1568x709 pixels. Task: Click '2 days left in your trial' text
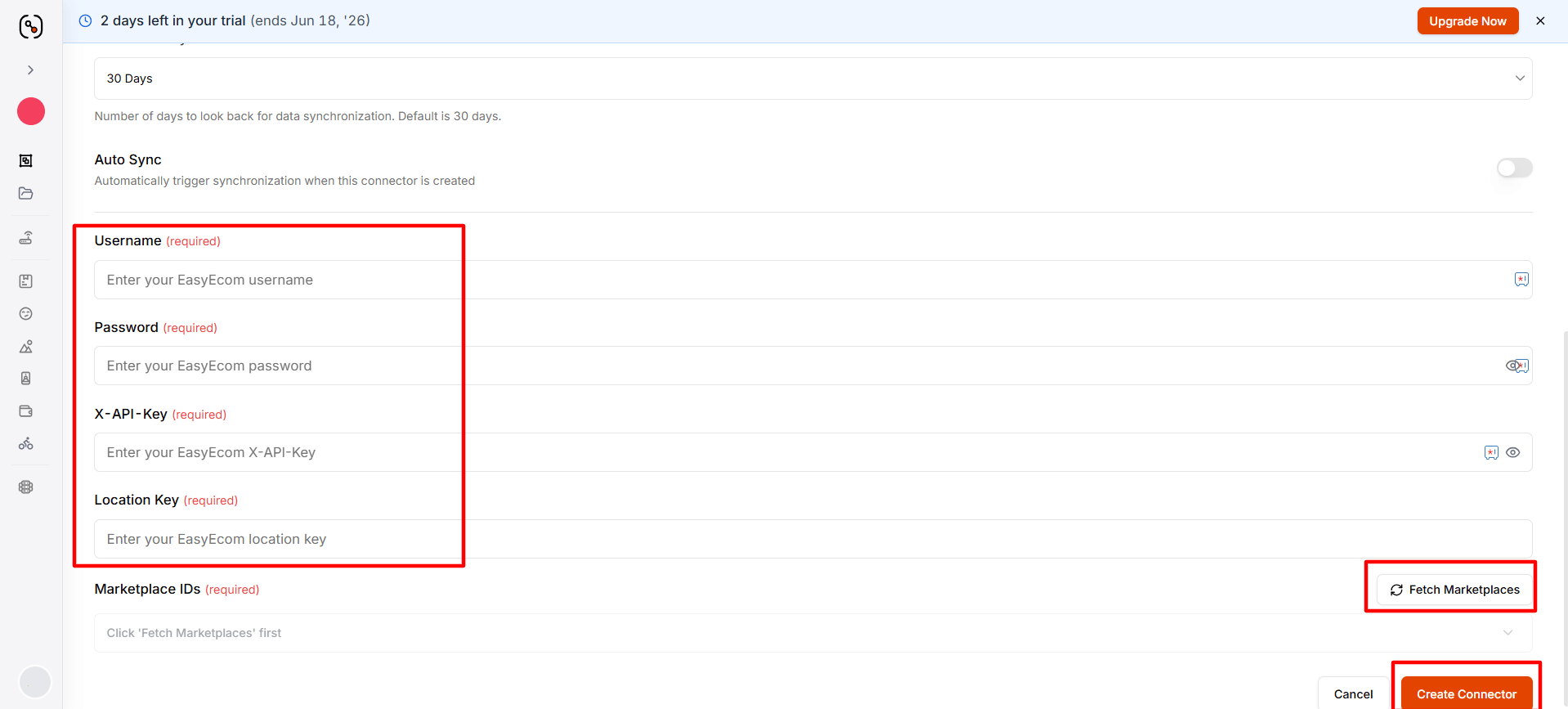point(172,20)
